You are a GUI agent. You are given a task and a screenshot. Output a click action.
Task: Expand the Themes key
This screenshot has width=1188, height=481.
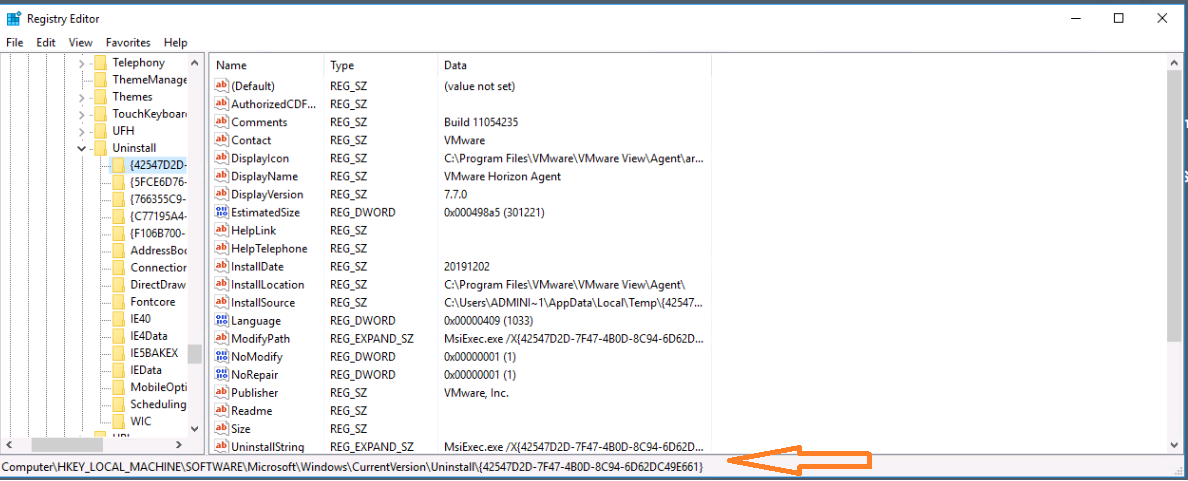(x=82, y=97)
